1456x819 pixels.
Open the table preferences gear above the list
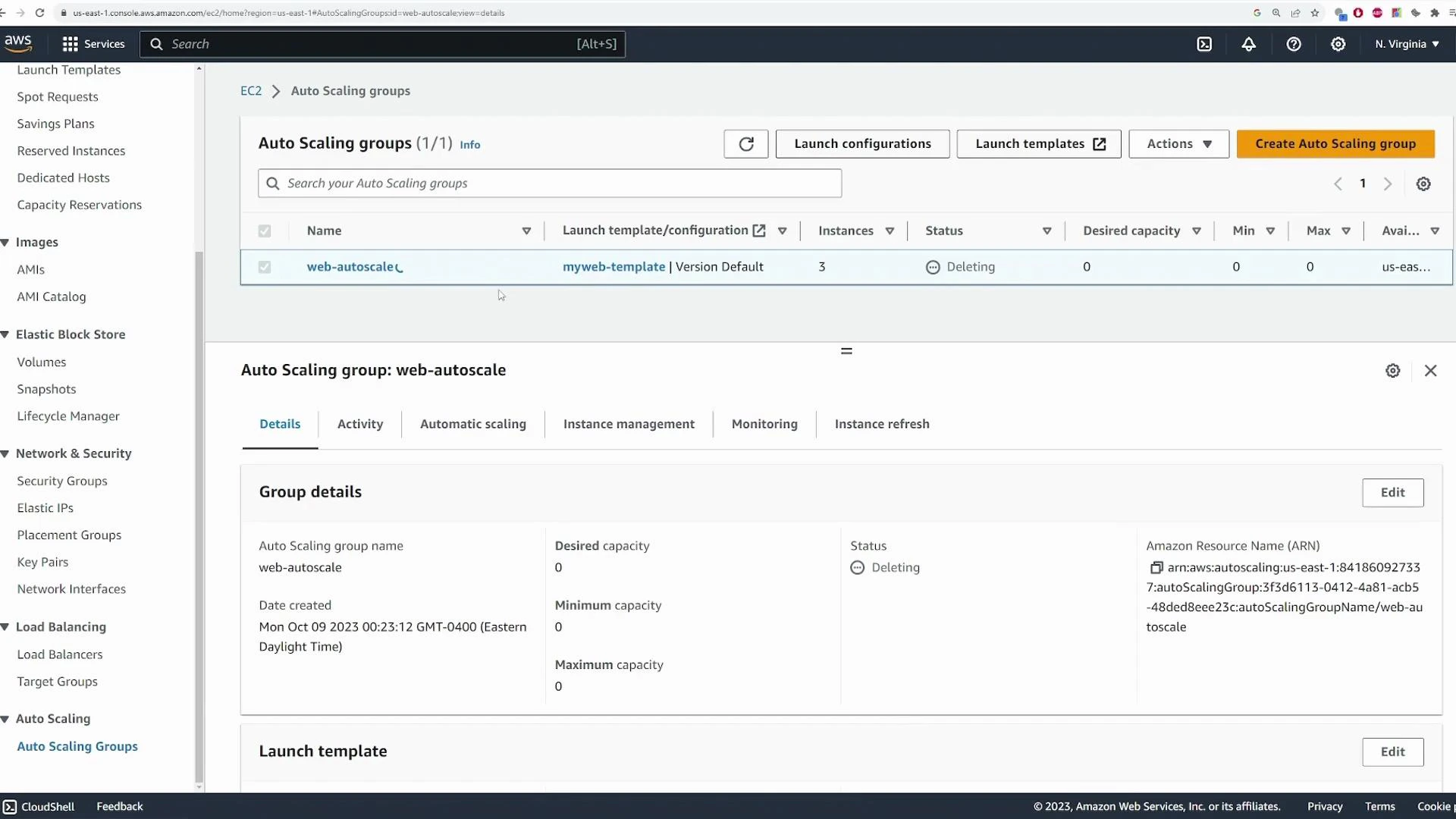(x=1423, y=184)
